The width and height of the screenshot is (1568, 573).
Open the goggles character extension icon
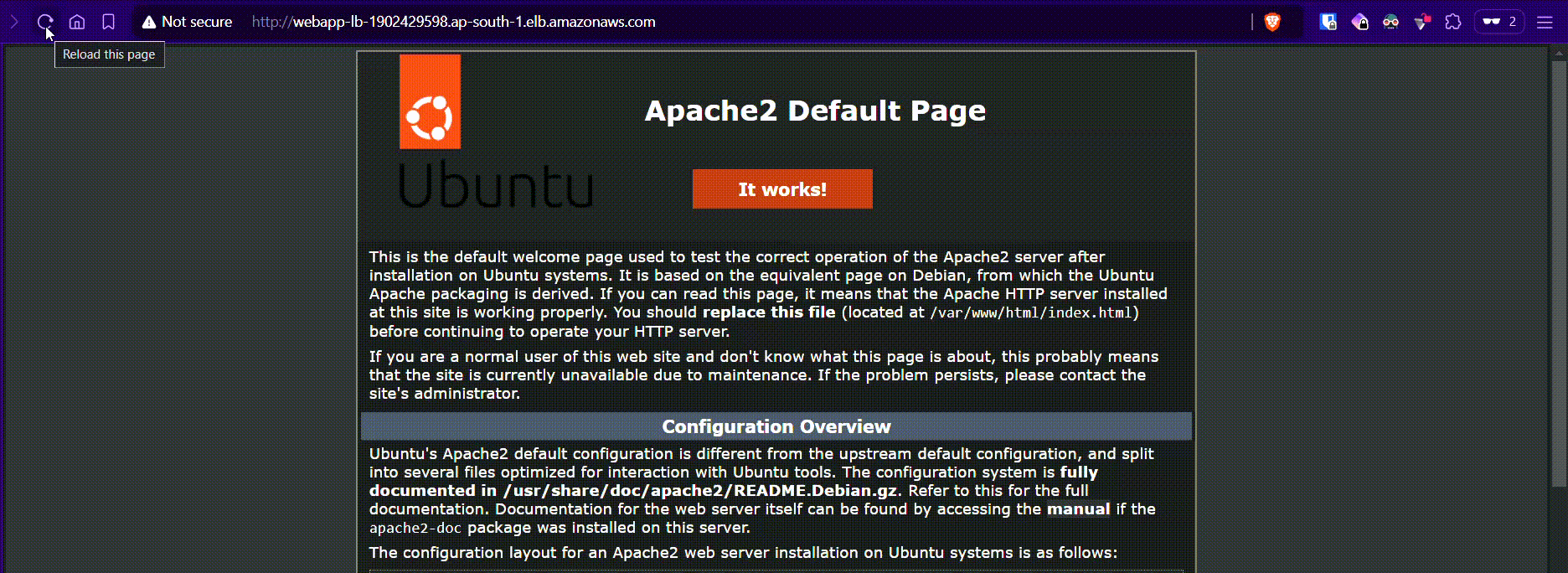pyautogui.click(x=1391, y=23)
